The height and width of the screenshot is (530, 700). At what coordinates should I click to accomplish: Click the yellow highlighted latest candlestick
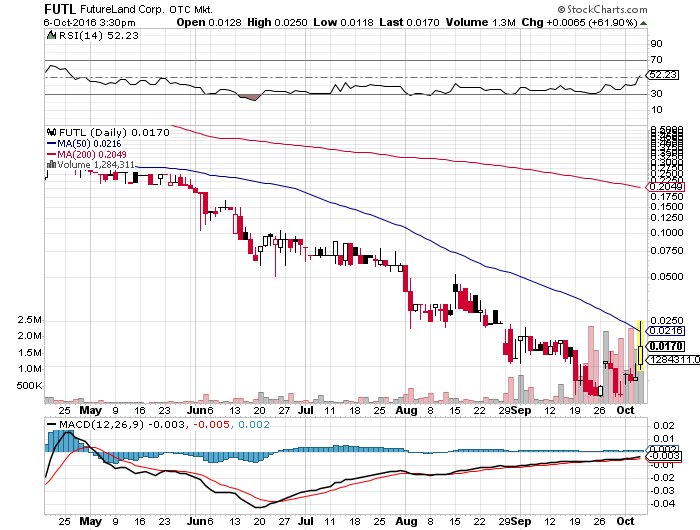pyautogui.click(x=641, y=346)
